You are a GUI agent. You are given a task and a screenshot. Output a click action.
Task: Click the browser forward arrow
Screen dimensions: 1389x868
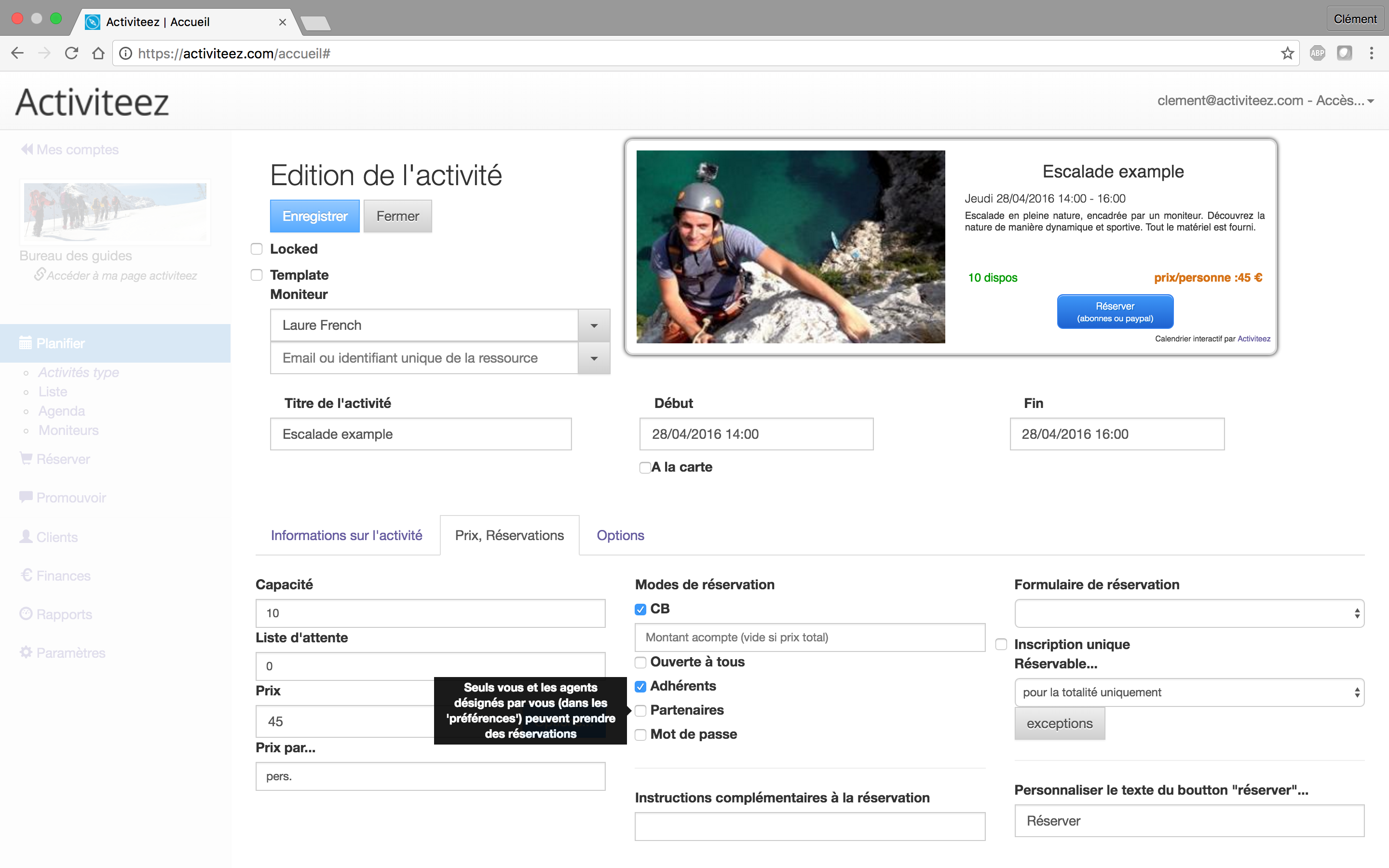pyautogui.click(x=44, y=54)
